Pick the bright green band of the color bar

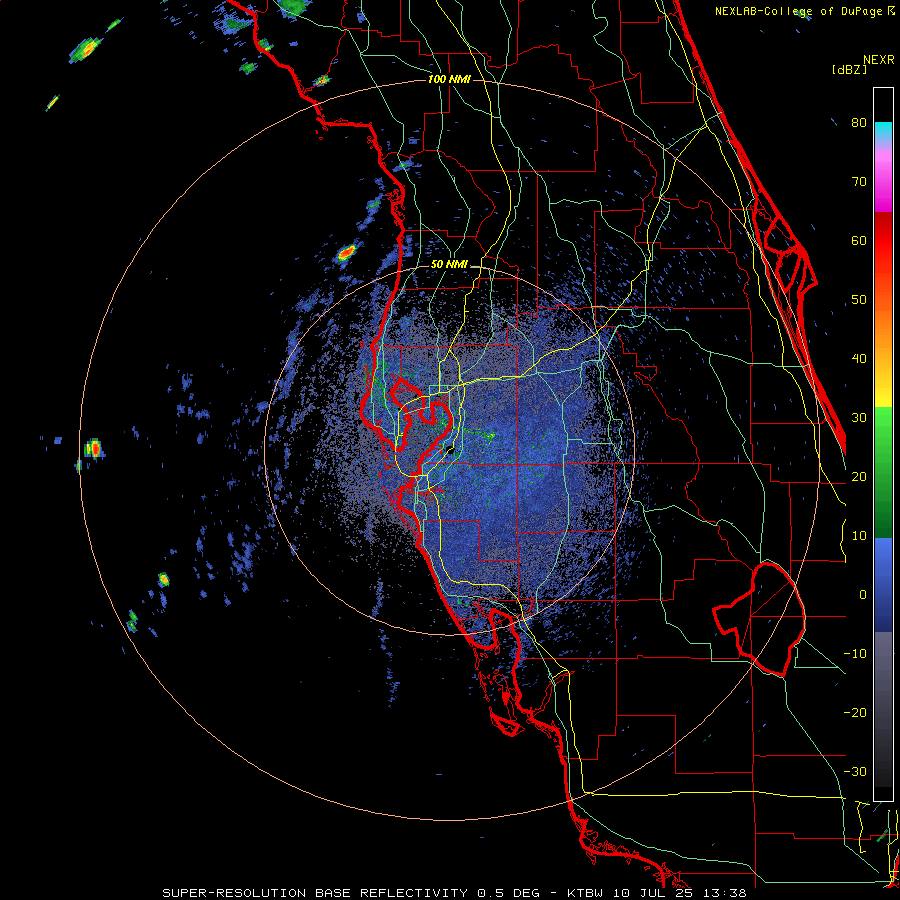pyautogui.click(x=883, y=437)
